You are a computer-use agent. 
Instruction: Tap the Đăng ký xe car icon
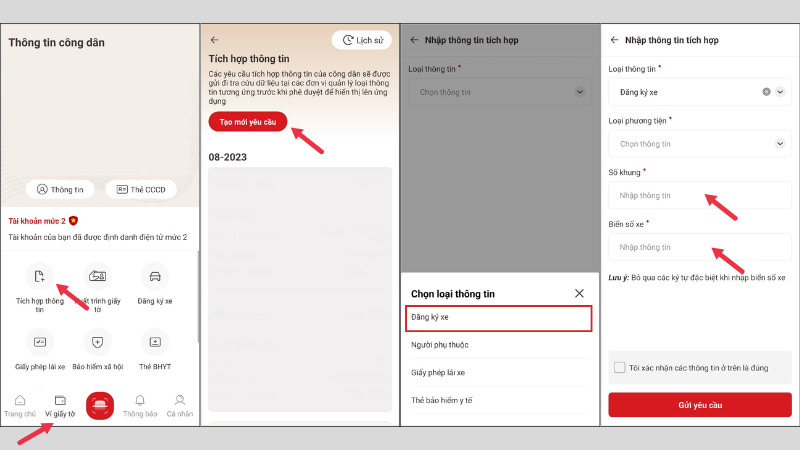(x=155, y=276)
